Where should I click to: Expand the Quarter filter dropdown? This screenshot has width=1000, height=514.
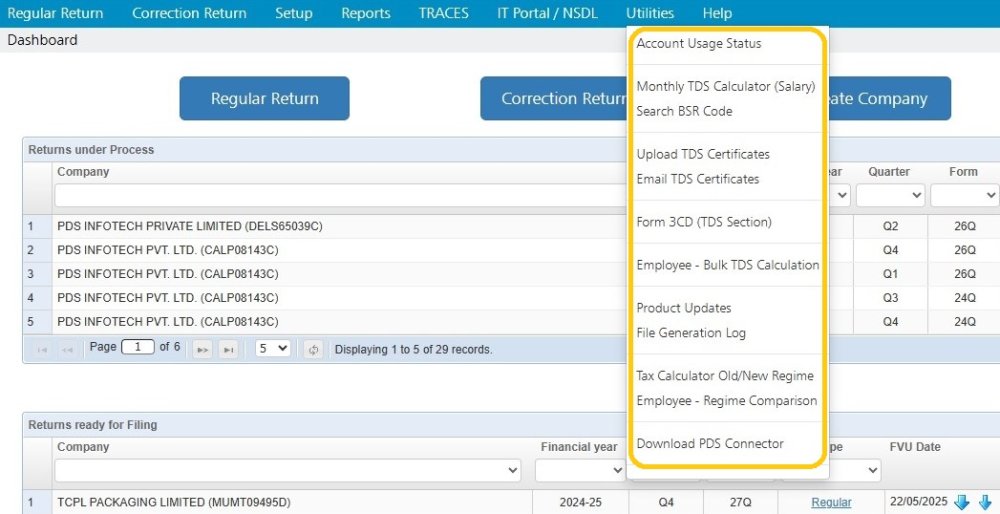pyautogui.click(x=890, y=195)
